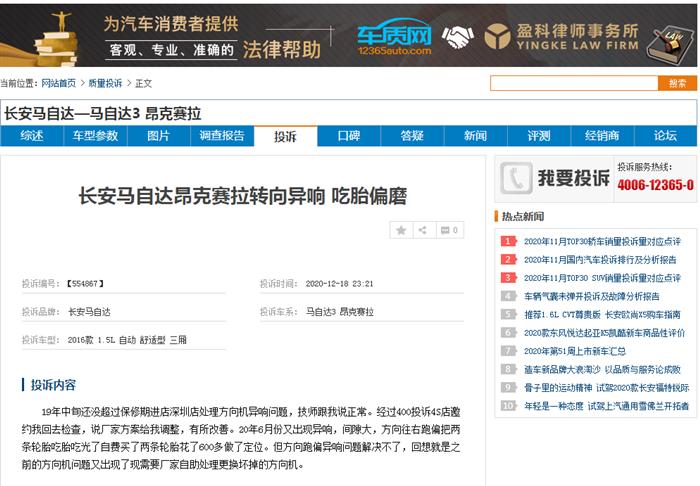Open 车辆气囊未弹开投诉及故障分析报告 link
Image resolution: width=700 pixels, height=486 pixels.
[x=592, y=296]
